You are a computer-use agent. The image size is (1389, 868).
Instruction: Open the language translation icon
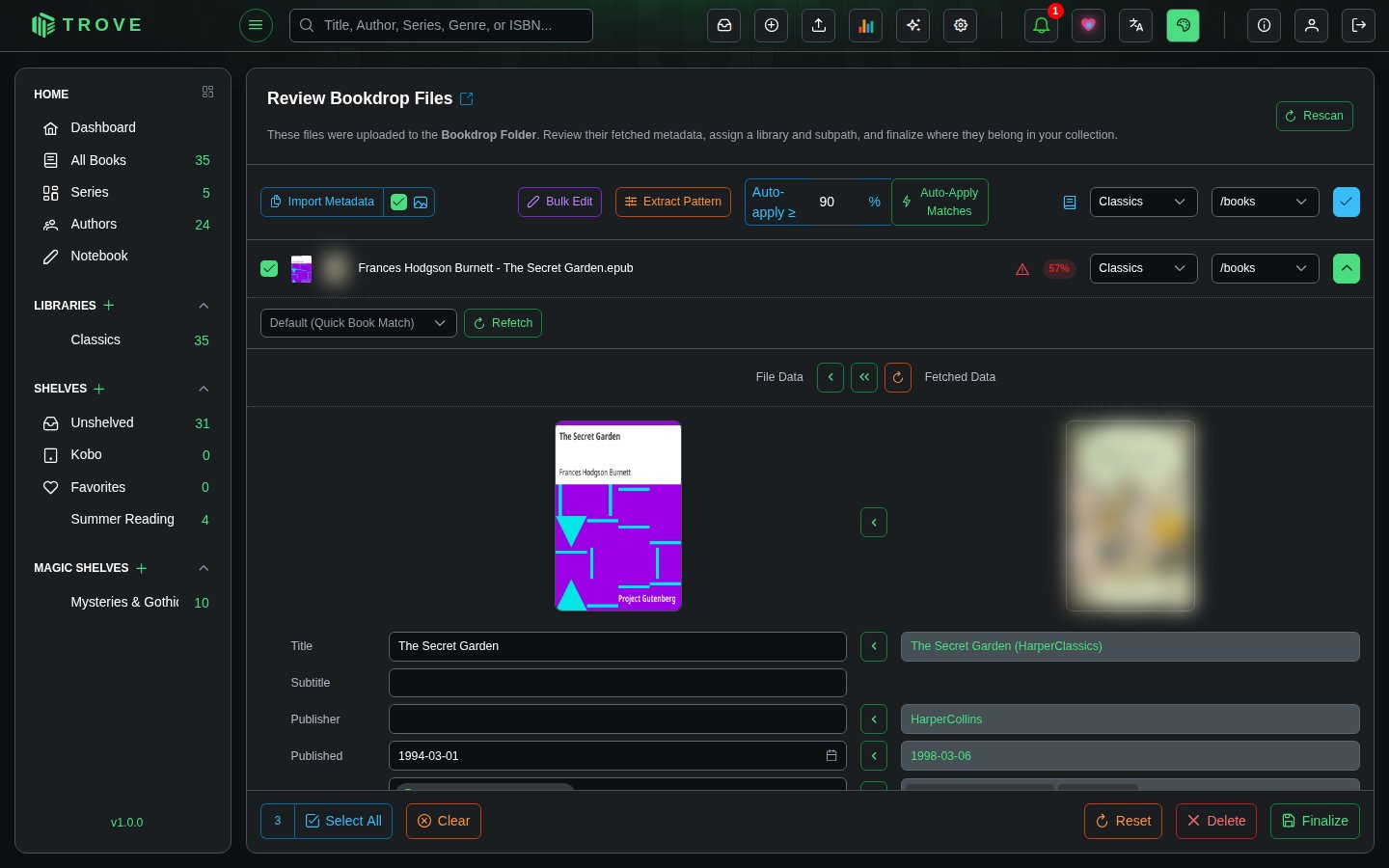(1135, 26)
